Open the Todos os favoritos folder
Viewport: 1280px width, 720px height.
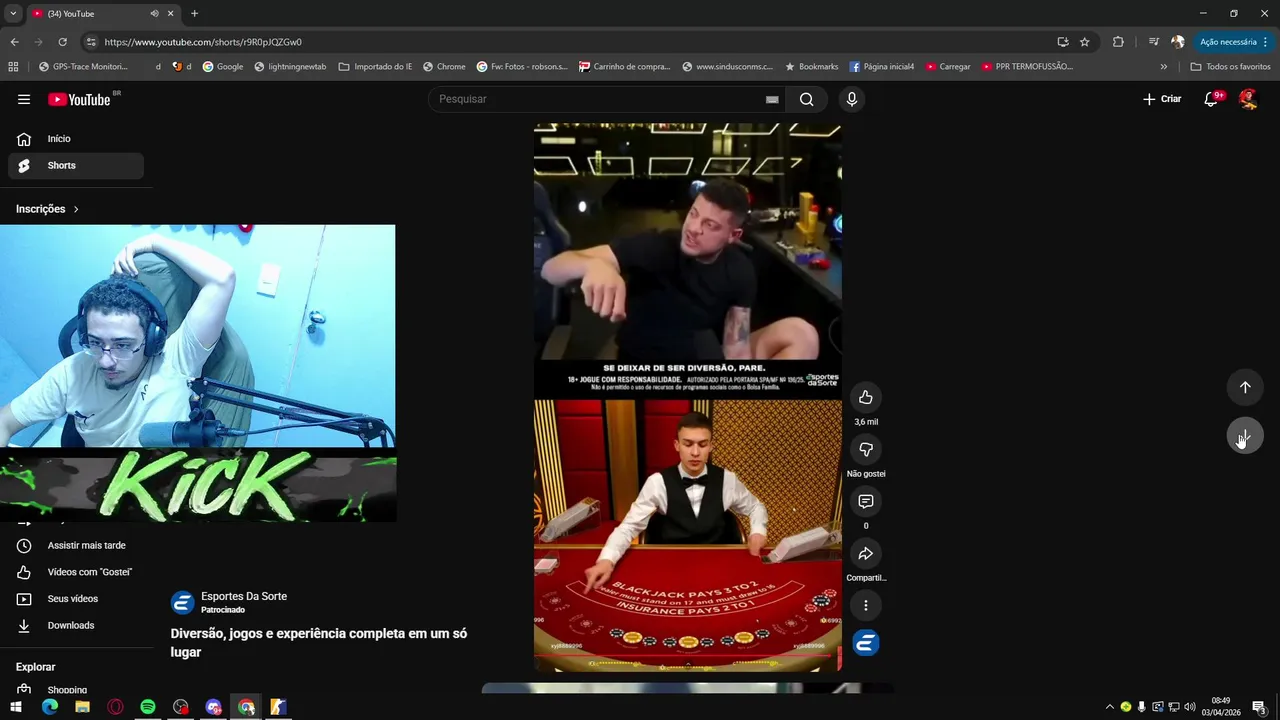coord(1230,67)
